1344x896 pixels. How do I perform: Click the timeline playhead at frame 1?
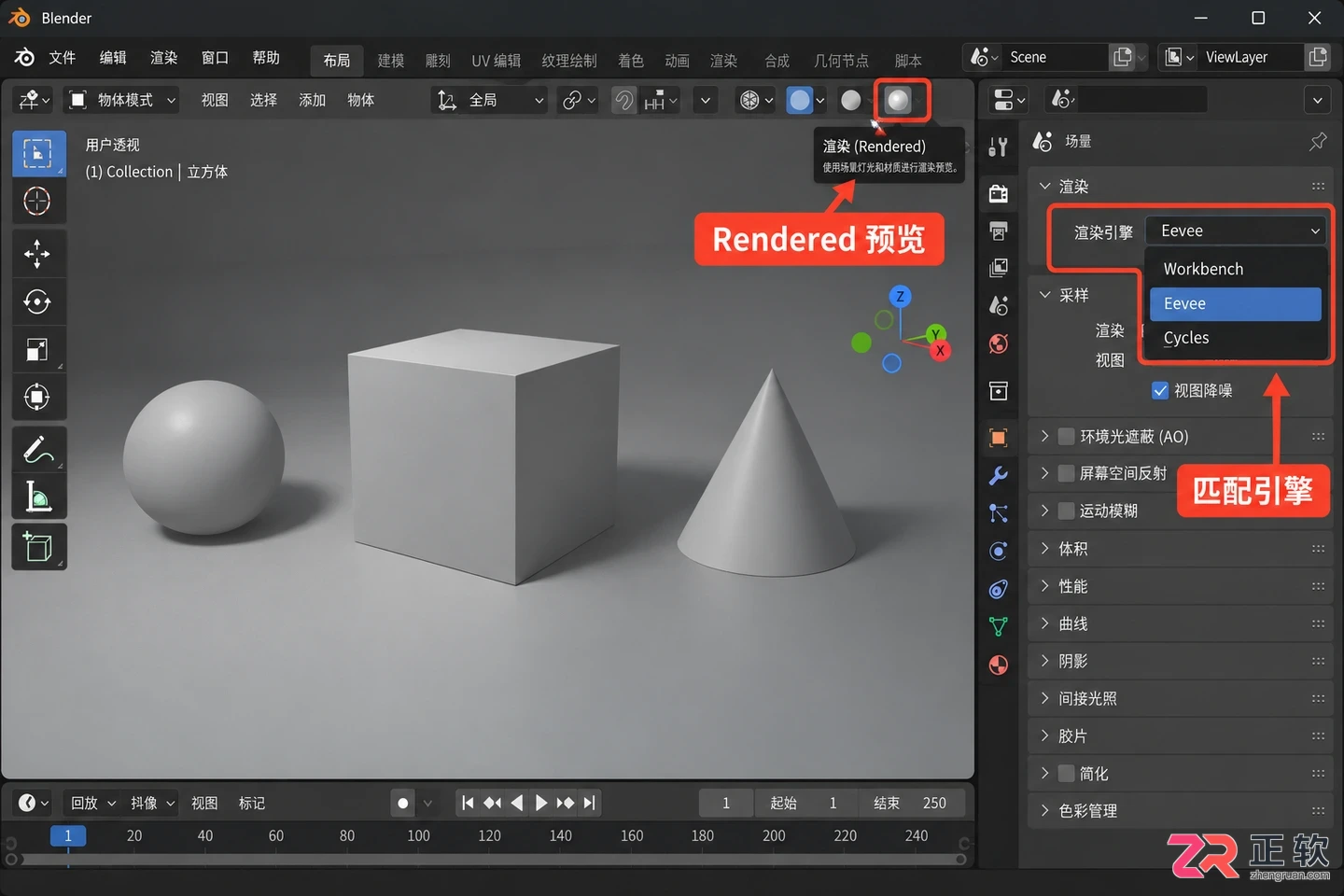click(x=68, y=835)
